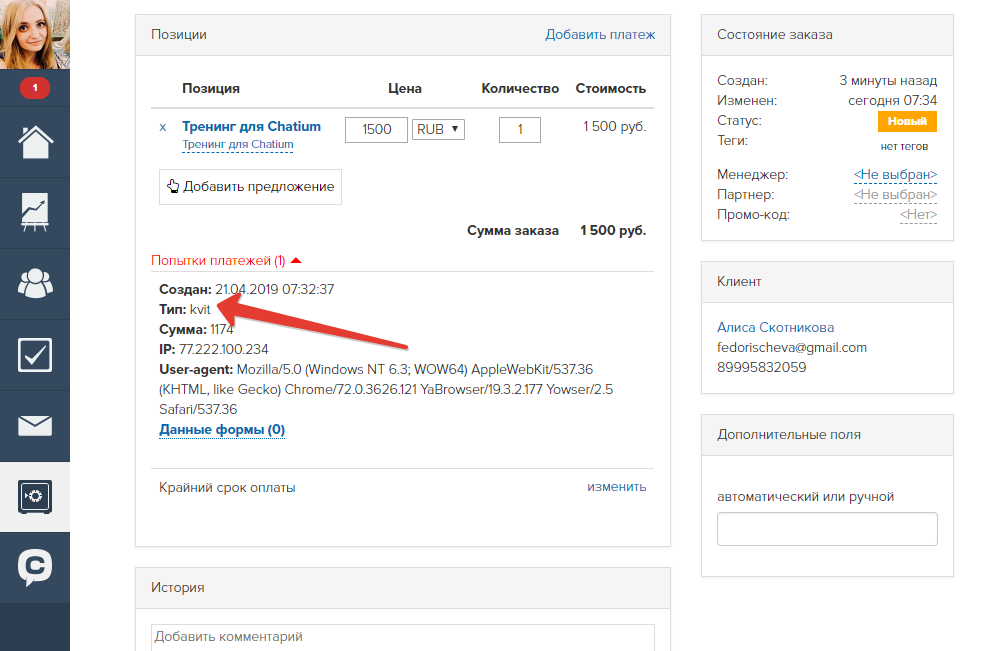Click the История section header

[403, 587]
